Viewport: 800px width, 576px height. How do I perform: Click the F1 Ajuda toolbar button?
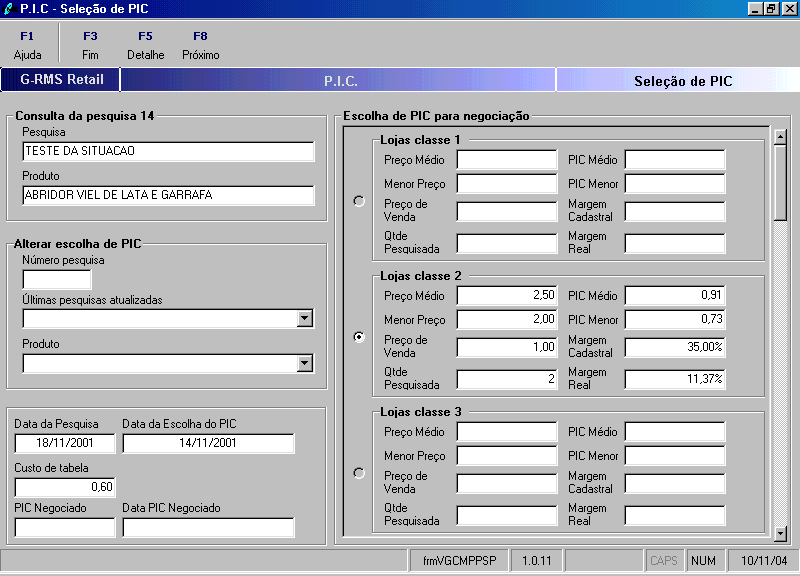[28, 45]
